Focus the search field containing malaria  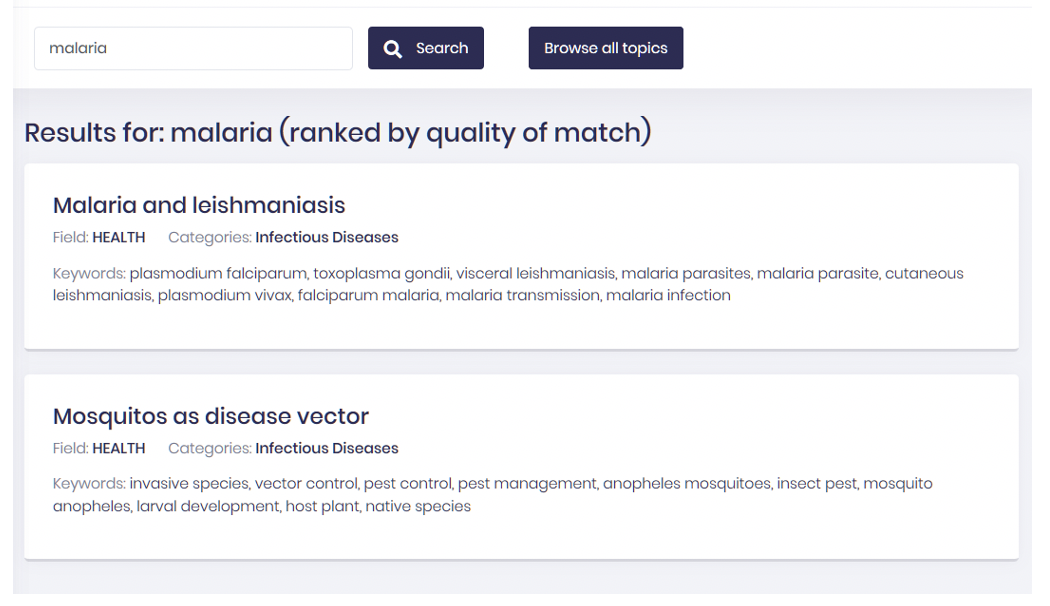tap(194, 48)
